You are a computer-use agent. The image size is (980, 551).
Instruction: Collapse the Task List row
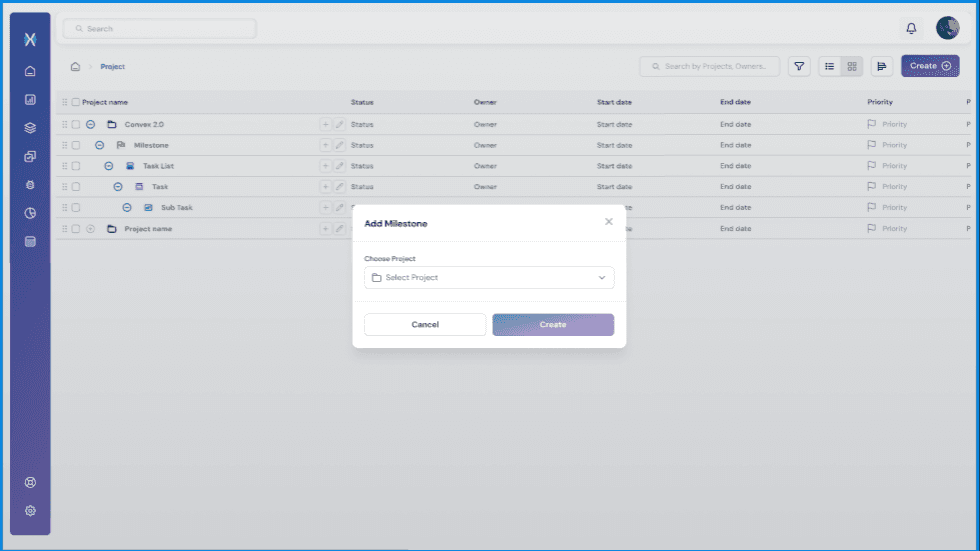(x=109, y=166)
